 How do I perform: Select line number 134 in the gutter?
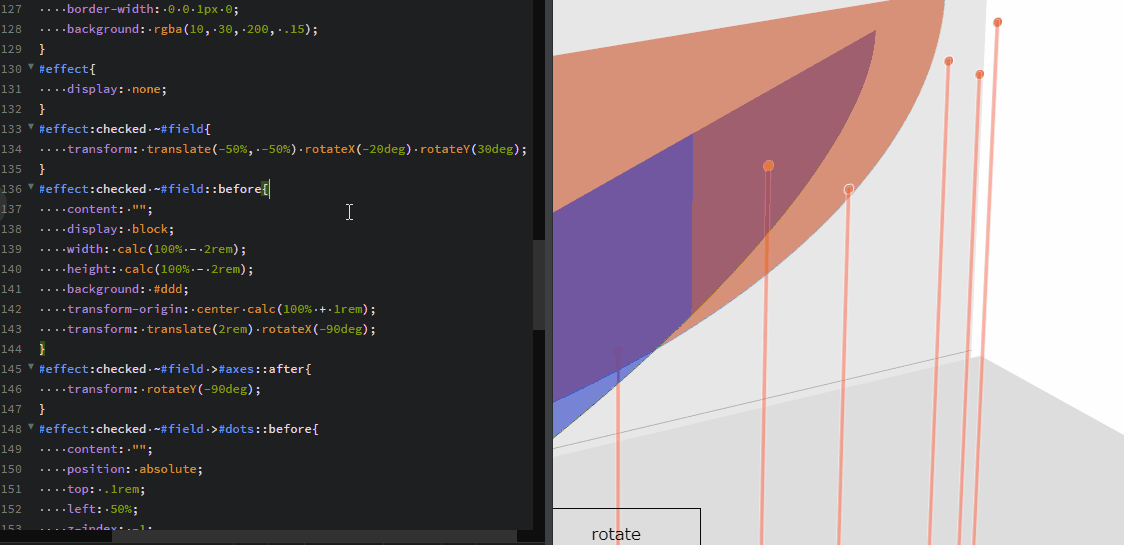(x=14, y=149)
